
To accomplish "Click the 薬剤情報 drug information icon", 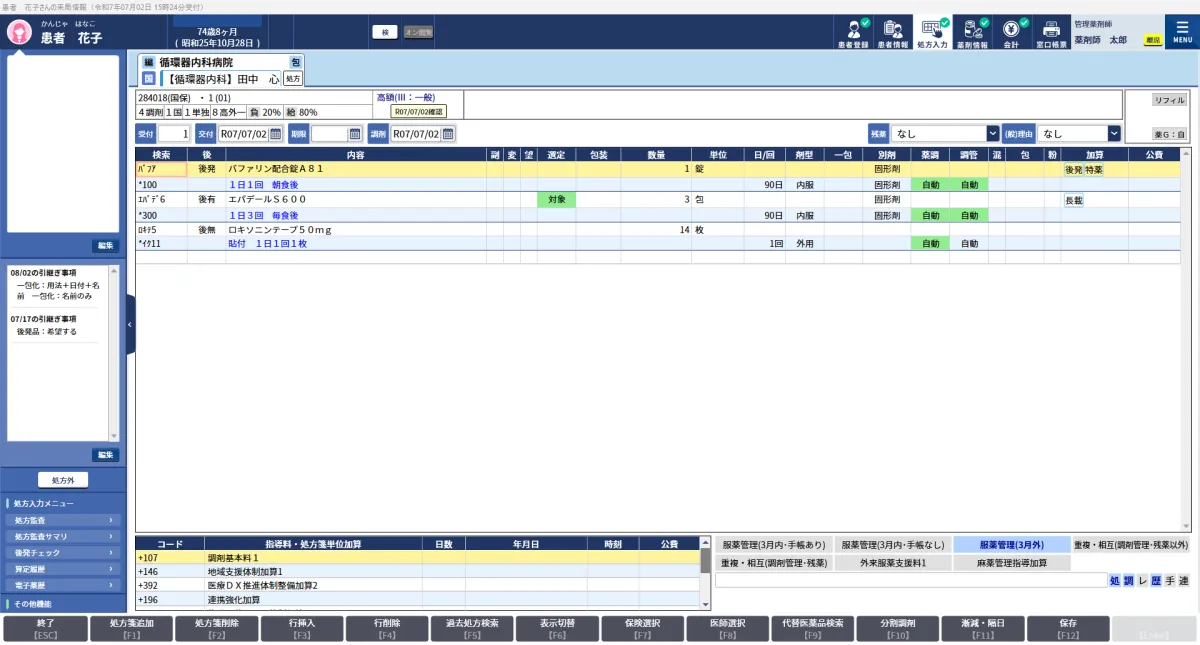I will [971, 31].
